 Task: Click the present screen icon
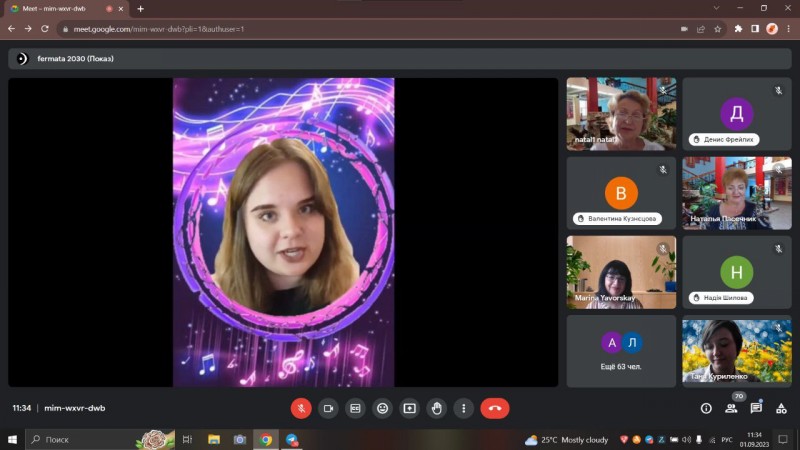409,408
